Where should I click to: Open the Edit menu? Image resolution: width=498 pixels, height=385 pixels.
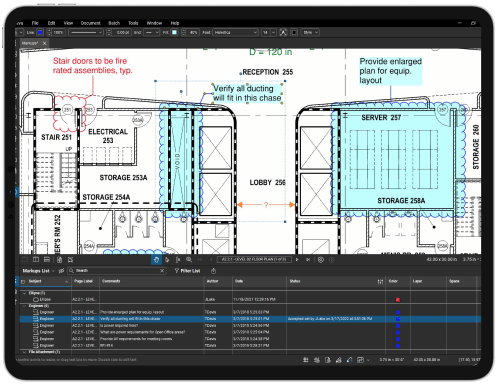pos(51,23)
